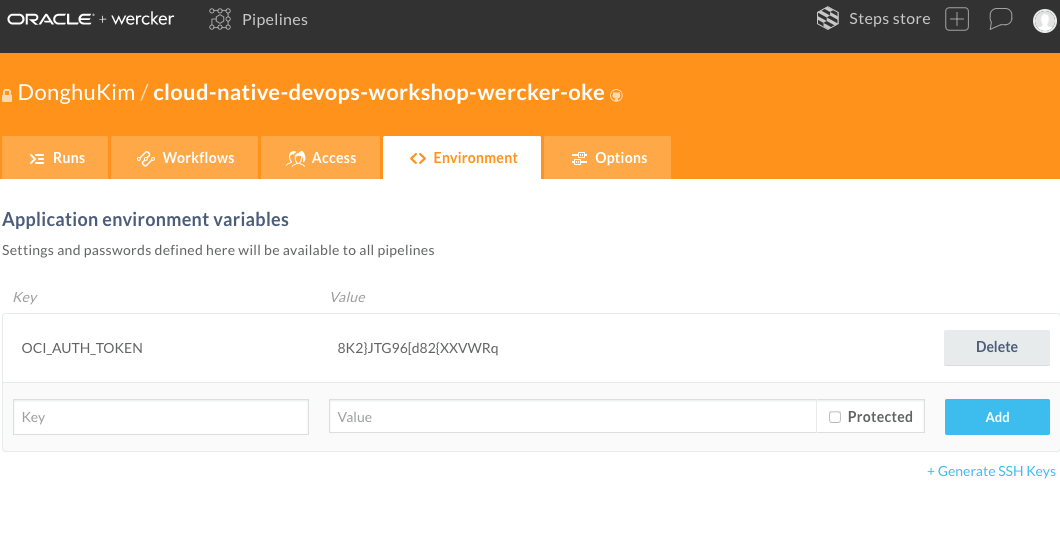Select the Environment tab
The image size is (1060, 534).
coord(462,157)
